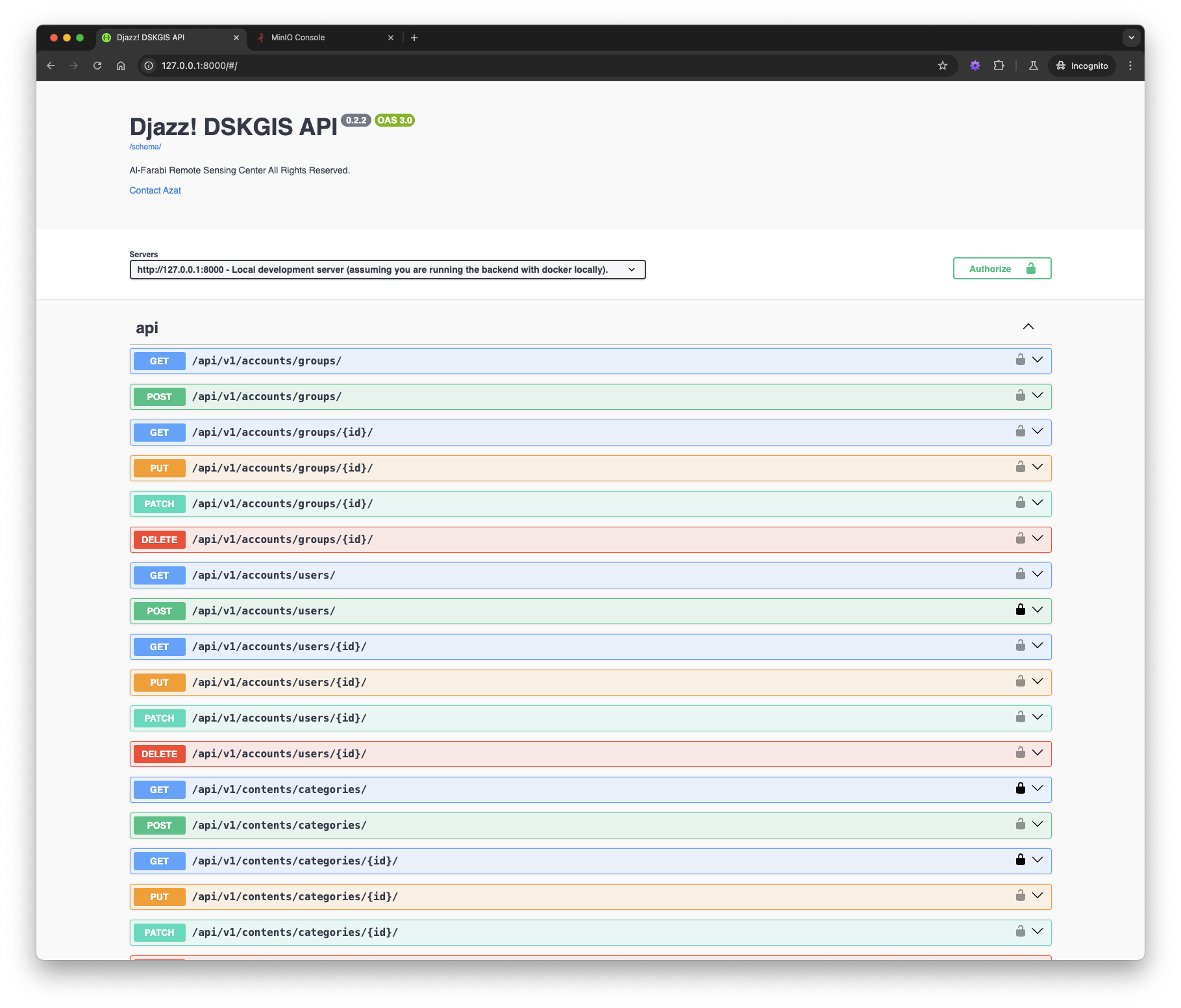Screen dimensions: 1181x1008
Task: Click the Incognito profile button
Action: (1082, 66)
